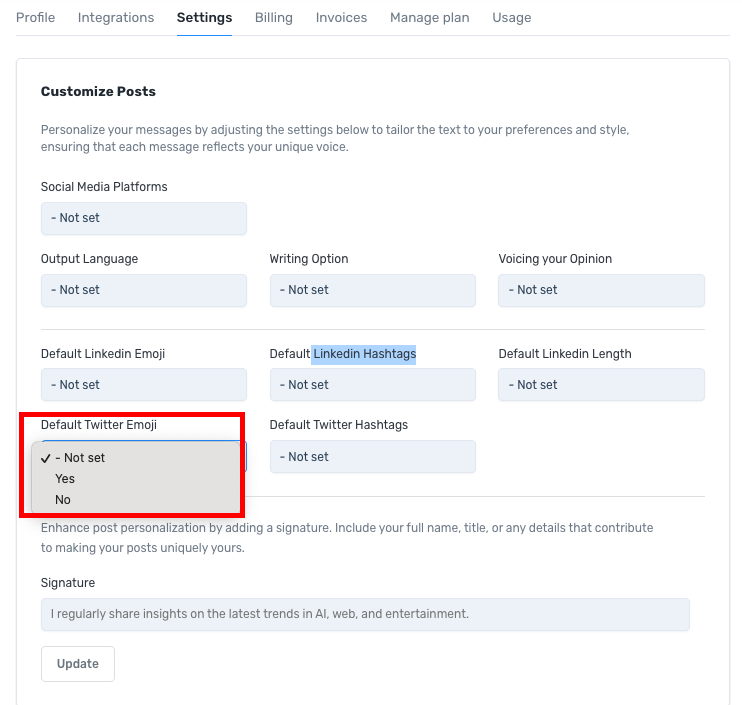
Task: Expand the Social Media Platforms dropdown
Action: click(143, 219)
